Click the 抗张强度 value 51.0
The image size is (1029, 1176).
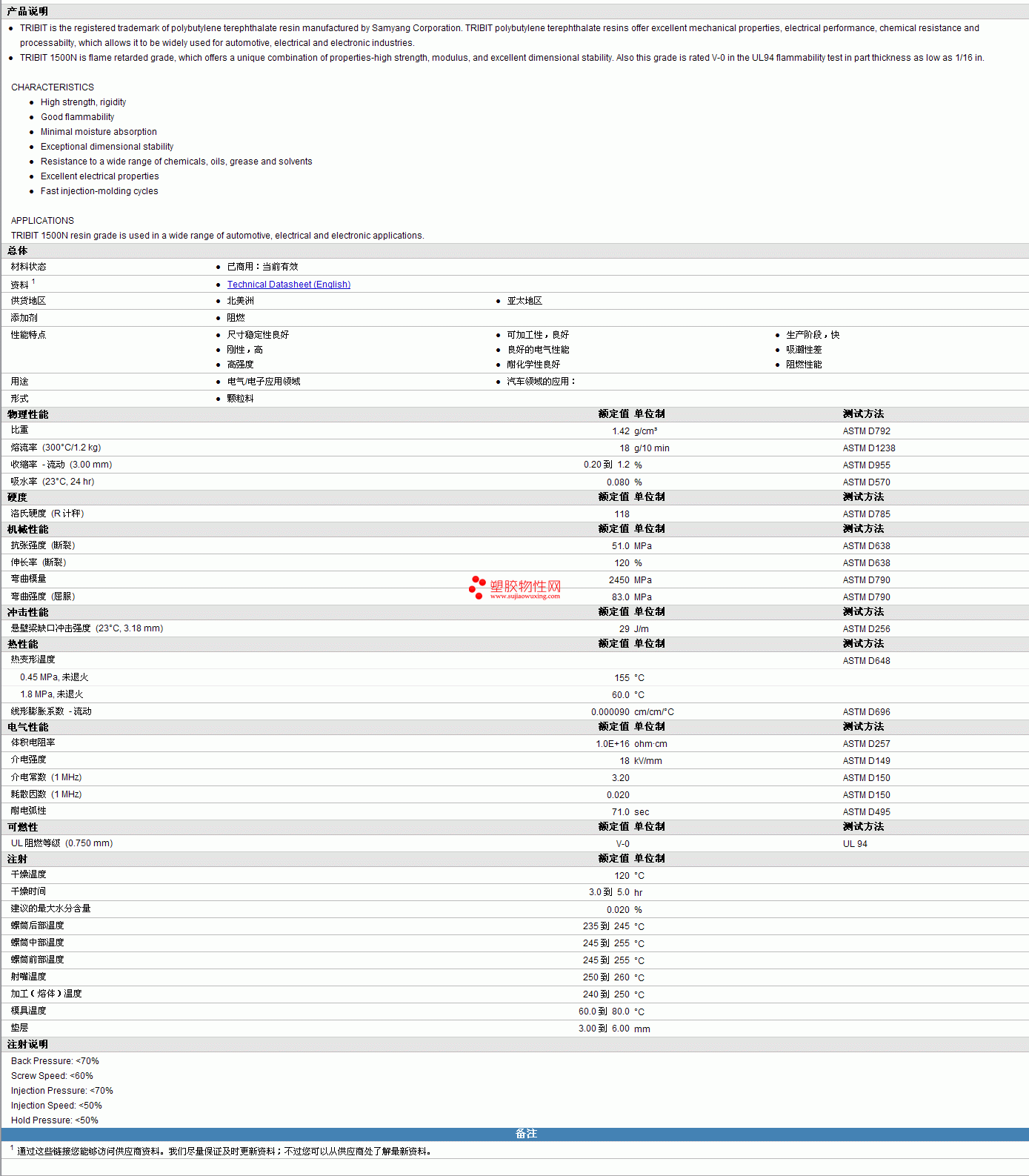pyautogui.click(x=621, y=546)
